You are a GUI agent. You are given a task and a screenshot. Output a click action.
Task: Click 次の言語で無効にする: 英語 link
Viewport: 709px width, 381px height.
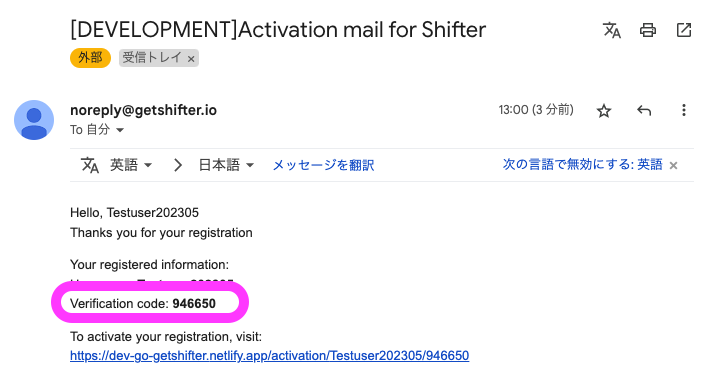(582, 165)
